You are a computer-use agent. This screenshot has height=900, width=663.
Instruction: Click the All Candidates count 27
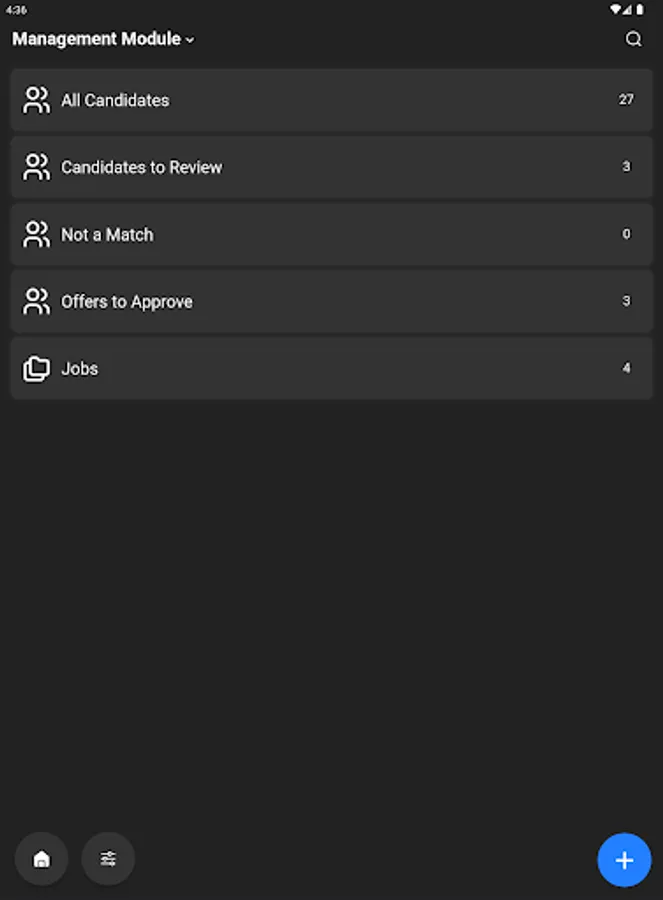(626, 100)
